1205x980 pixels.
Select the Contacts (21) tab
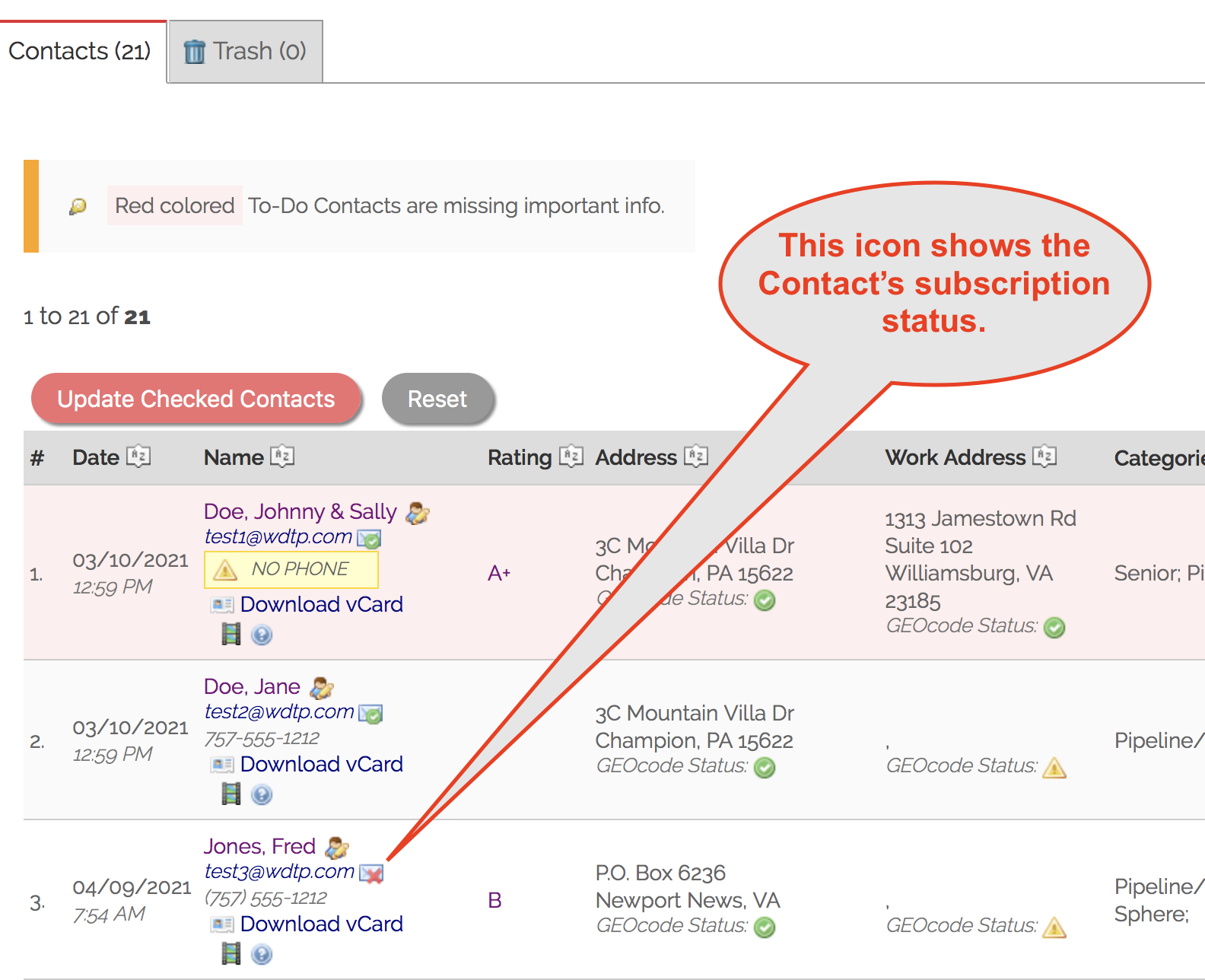[80, 52]
